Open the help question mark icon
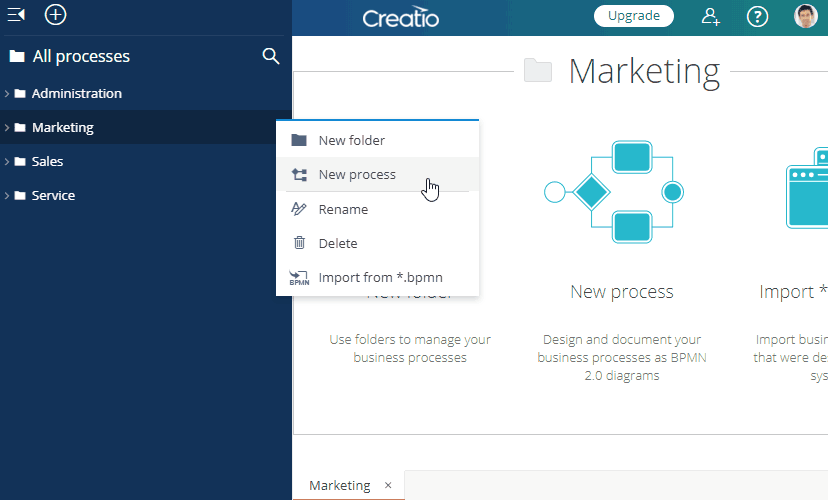The height and width of the screenshot is (500, 828). tap(757, 16)
